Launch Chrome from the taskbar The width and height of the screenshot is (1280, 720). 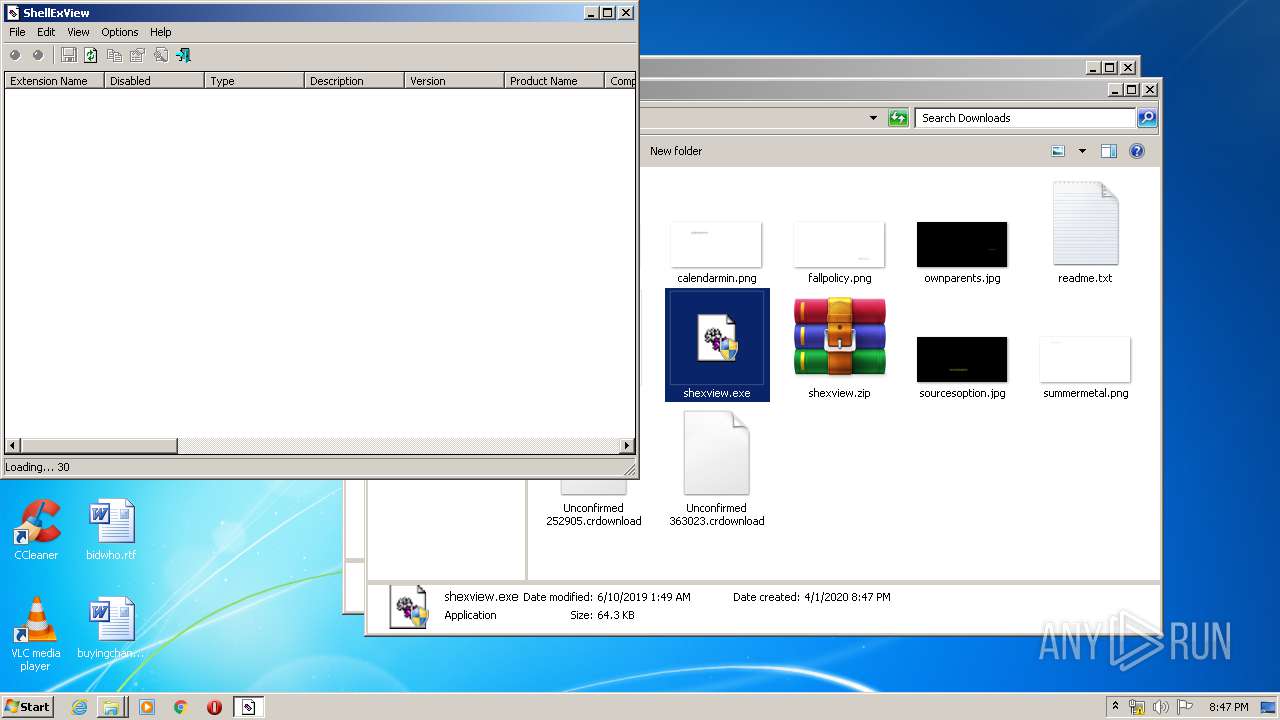181,707
